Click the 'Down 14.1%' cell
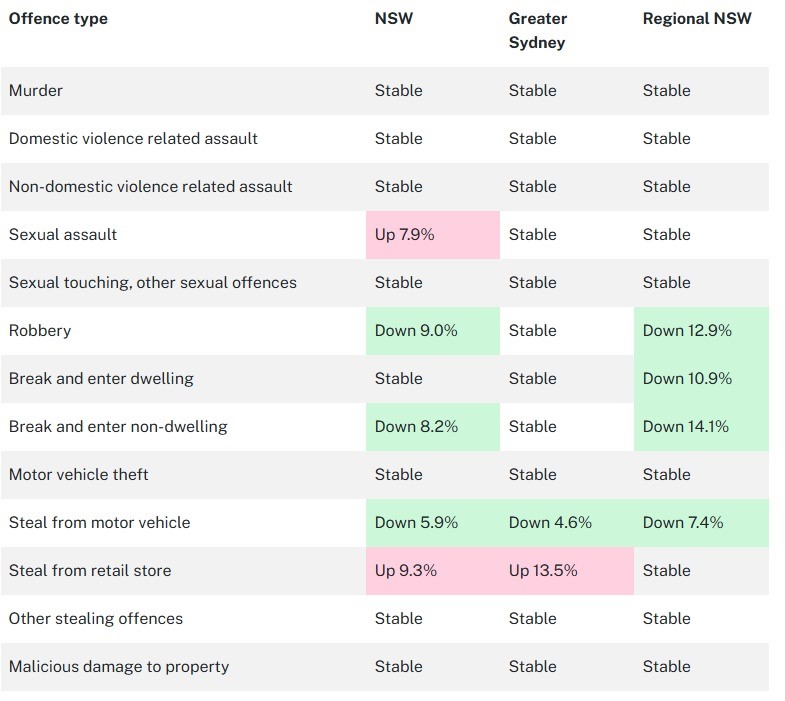The height and width of the screenshot is (701, 785). [x=686, y=427]
